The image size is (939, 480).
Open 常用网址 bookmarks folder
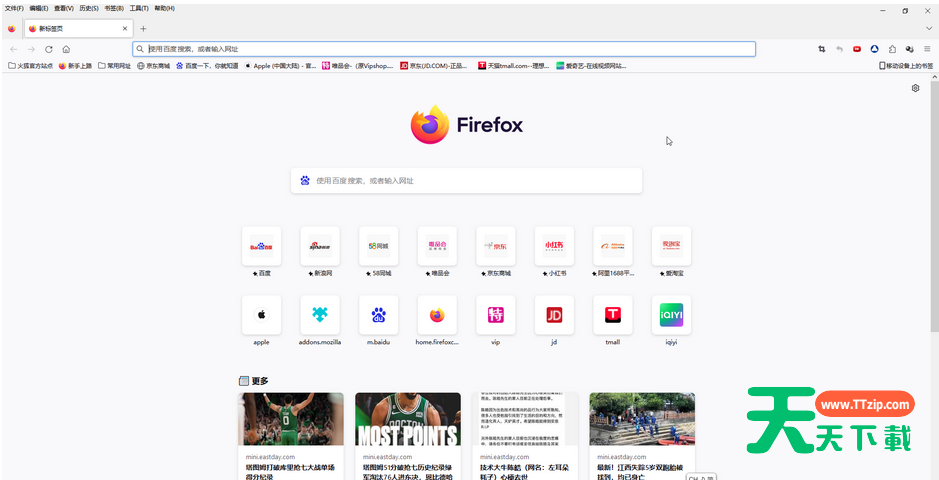(114, 66)
